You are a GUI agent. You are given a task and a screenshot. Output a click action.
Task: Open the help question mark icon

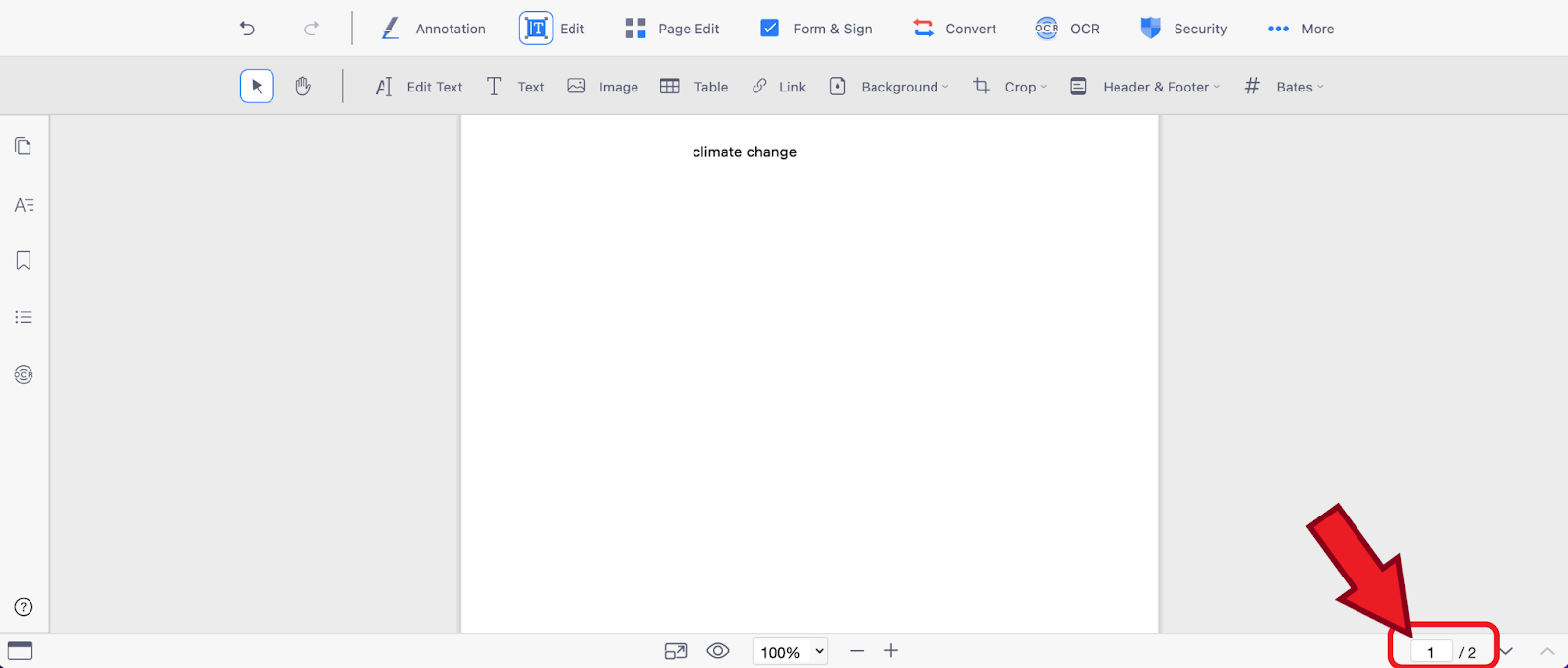24,607
